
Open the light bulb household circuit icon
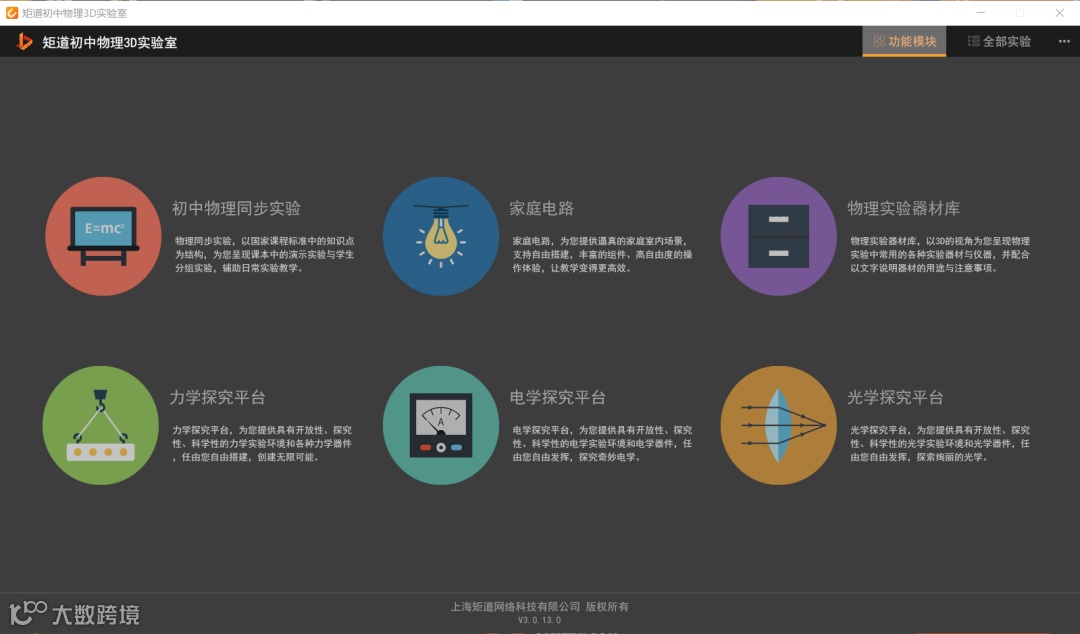click(x=441, y=236)
